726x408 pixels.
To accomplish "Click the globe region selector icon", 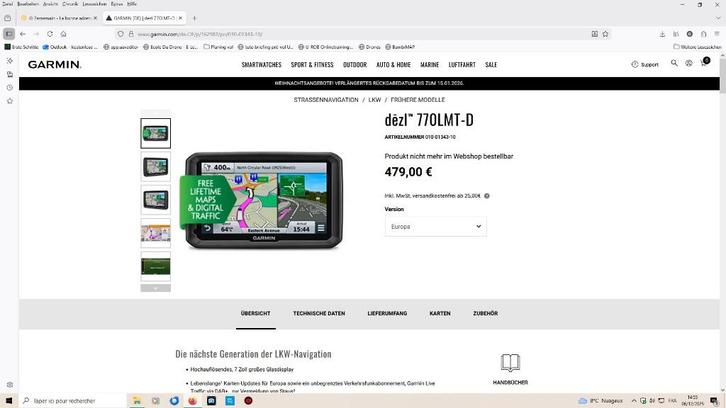I will [688, 63].
